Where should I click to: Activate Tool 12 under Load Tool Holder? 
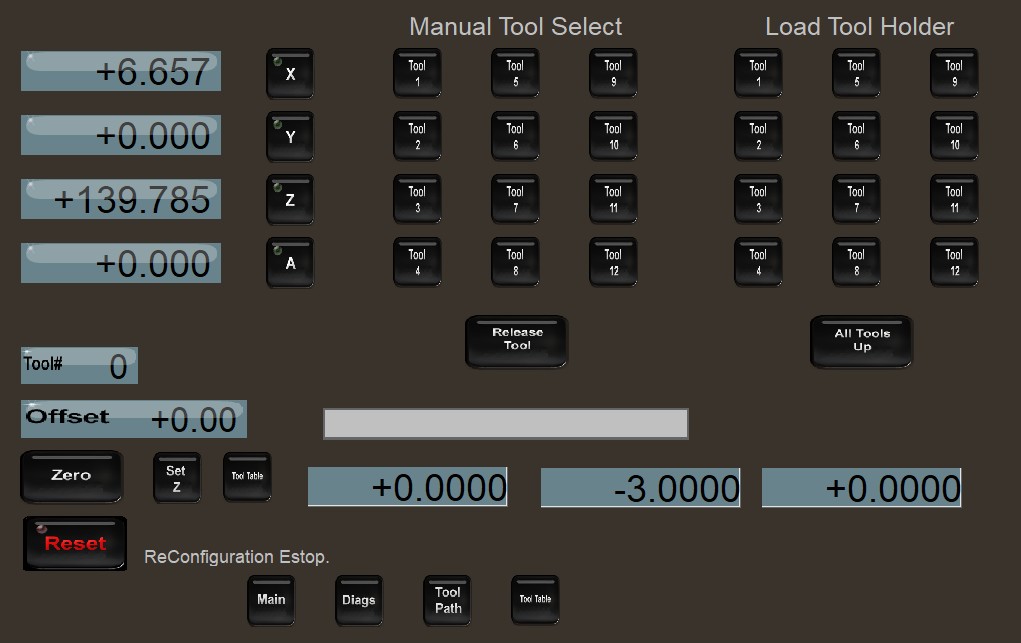coord(955,262)
